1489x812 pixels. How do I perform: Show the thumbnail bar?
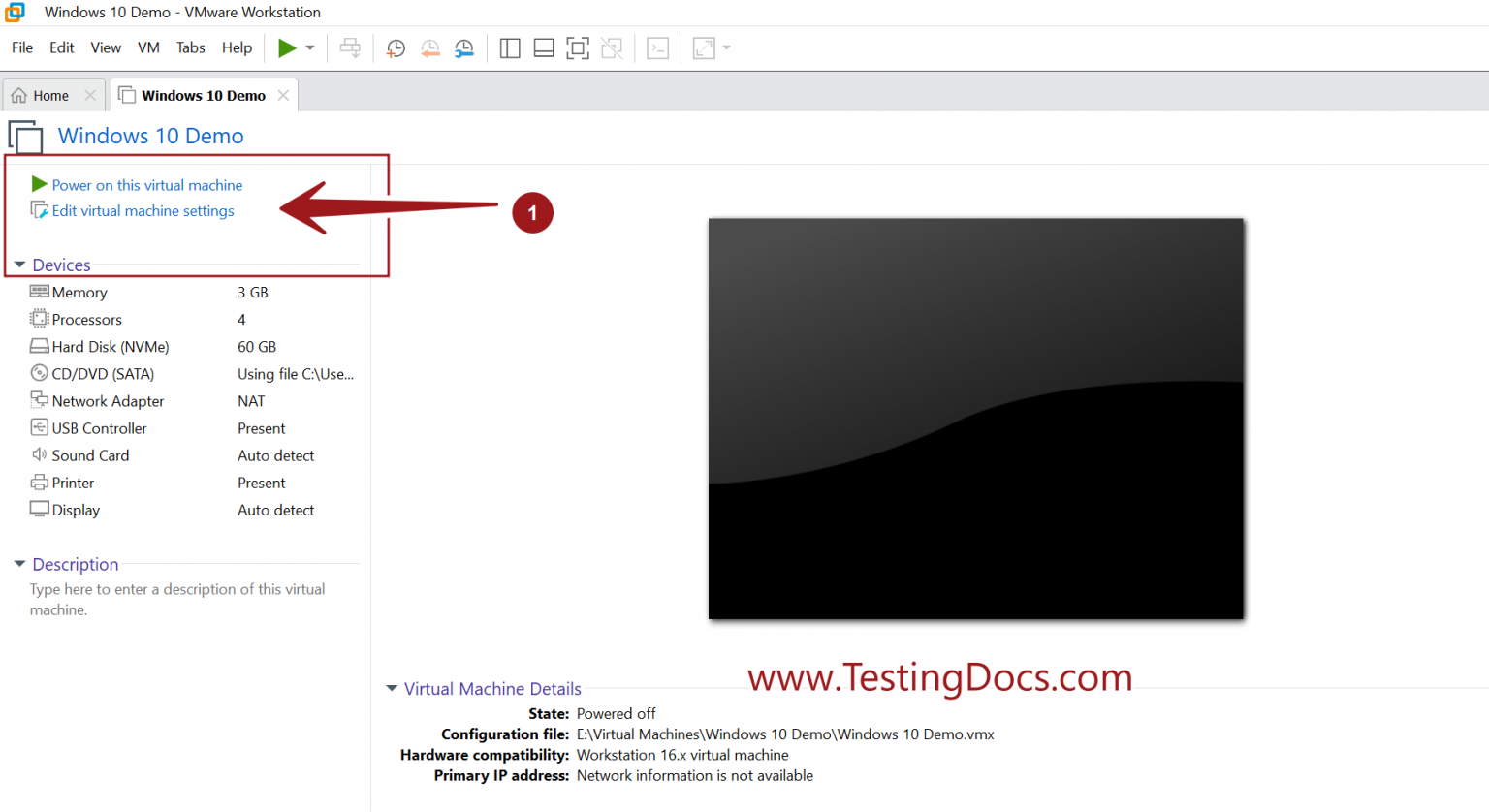point(543,47)
